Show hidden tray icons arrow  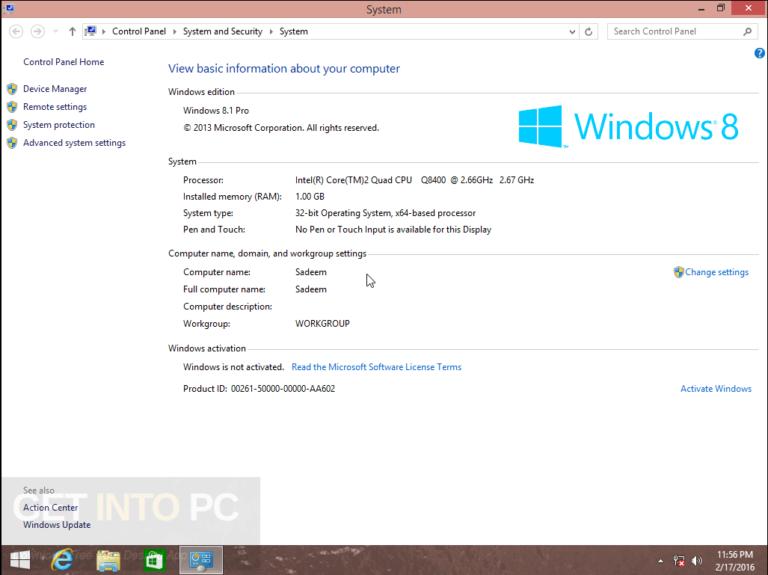click(661, 561)
